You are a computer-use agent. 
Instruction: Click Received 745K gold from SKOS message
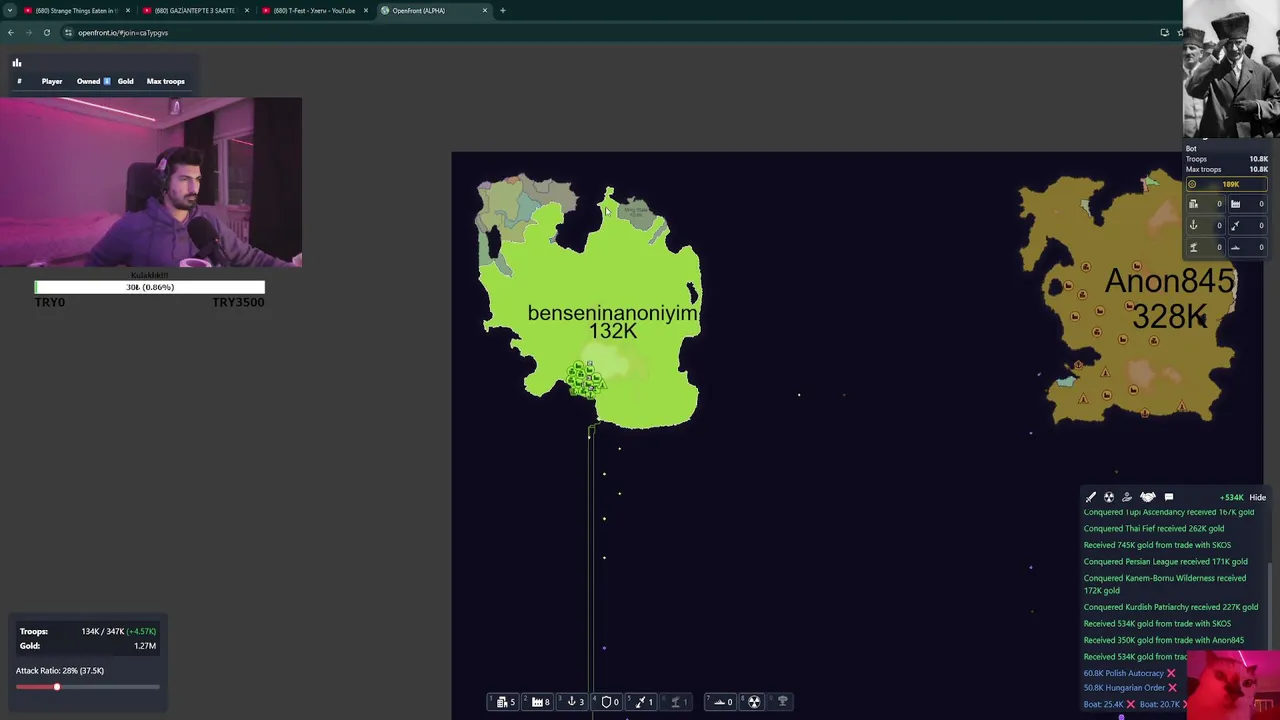tap(1157, 545)
